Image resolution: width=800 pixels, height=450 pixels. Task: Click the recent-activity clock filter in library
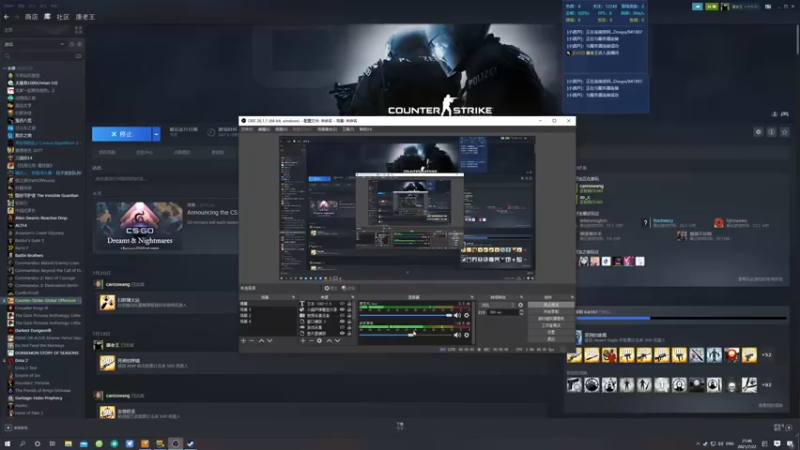pos(71,44)
